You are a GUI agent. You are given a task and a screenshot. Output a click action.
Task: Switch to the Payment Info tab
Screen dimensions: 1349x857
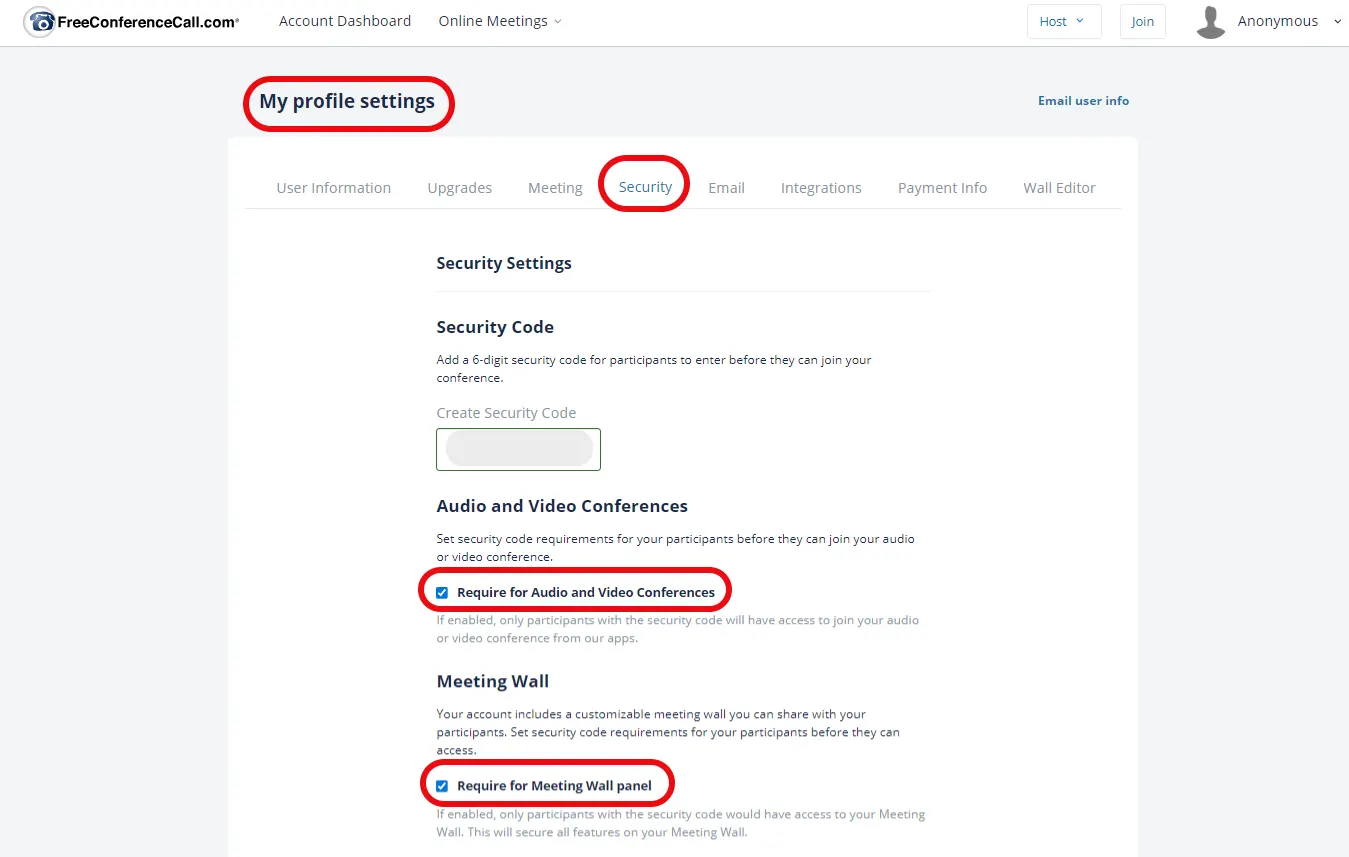pos(942,188)
